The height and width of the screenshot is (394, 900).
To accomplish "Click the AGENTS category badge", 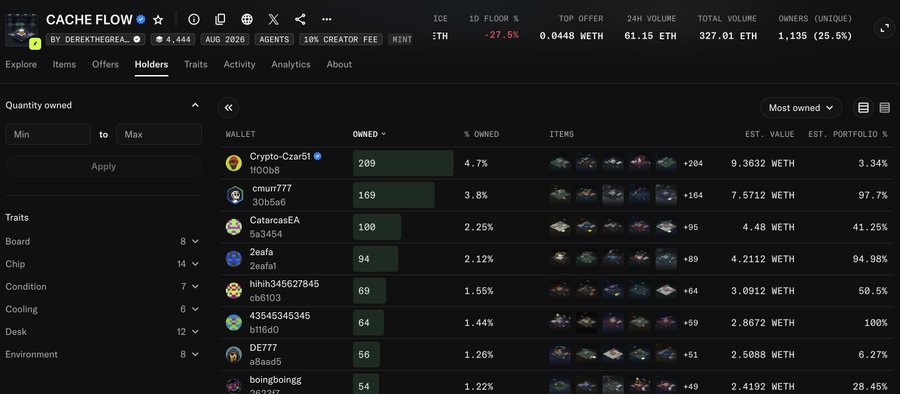I will pos(274,40).
